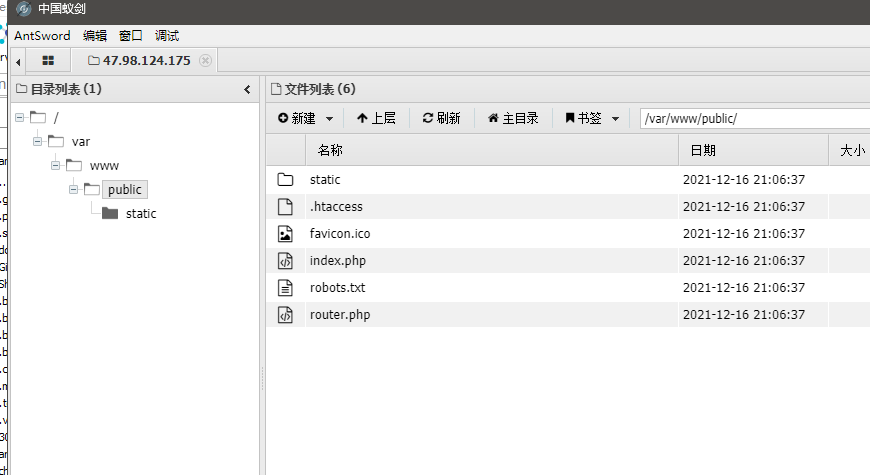870x475 pixels.
Task: Open the 调试 menu
Action: coord(167,36)
